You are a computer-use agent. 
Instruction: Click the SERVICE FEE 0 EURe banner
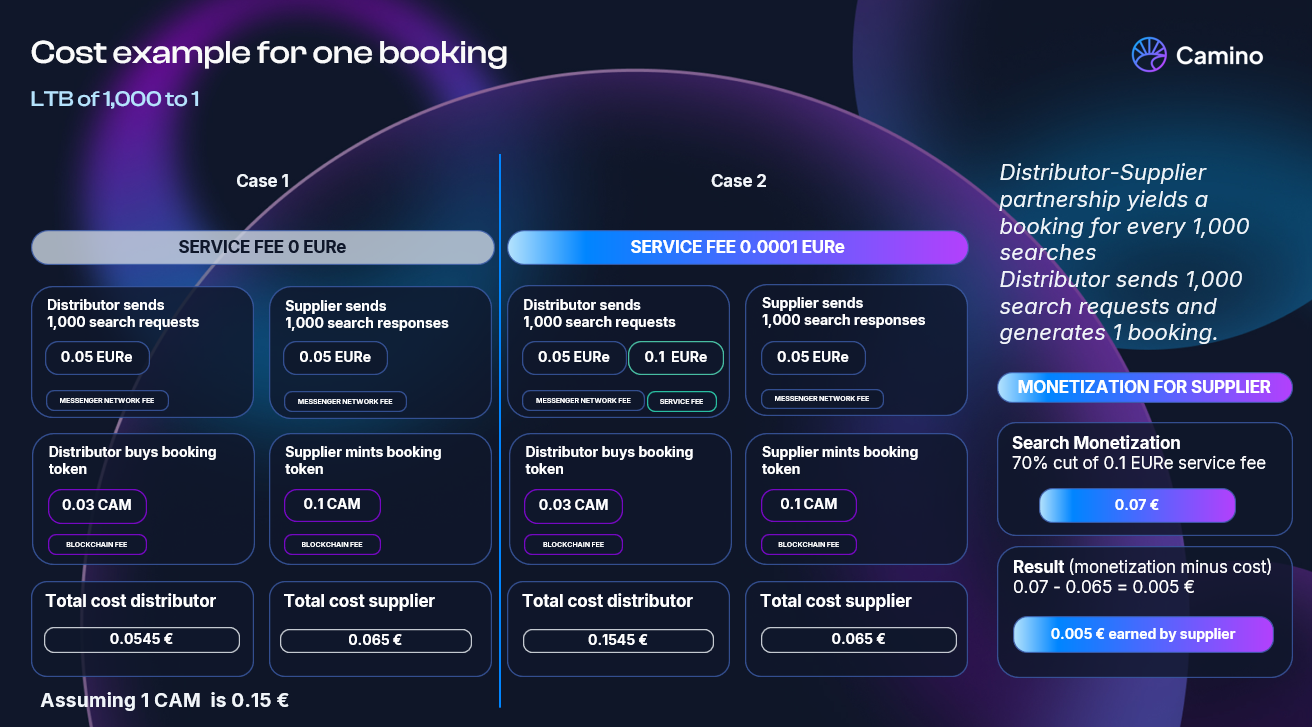point(262,247)
